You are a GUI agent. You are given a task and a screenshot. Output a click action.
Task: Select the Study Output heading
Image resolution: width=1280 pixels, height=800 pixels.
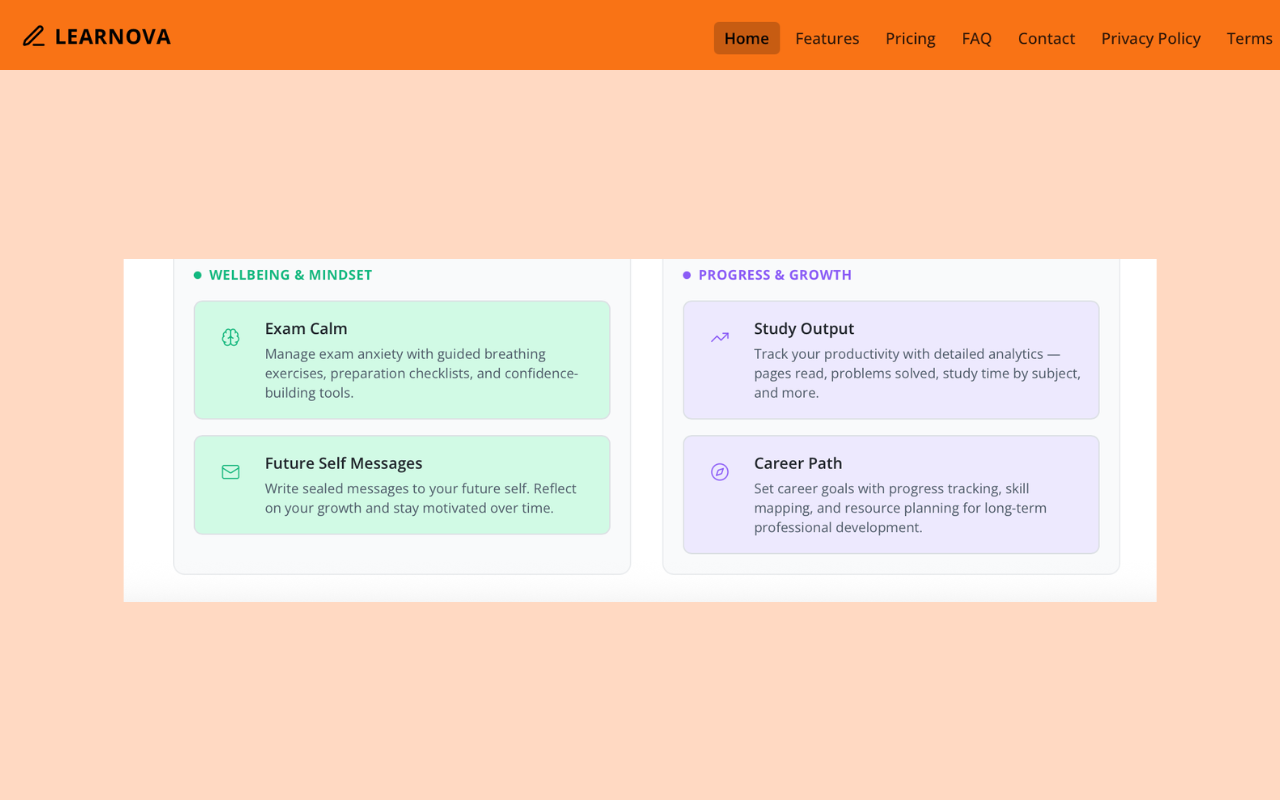tap(804, 328)
